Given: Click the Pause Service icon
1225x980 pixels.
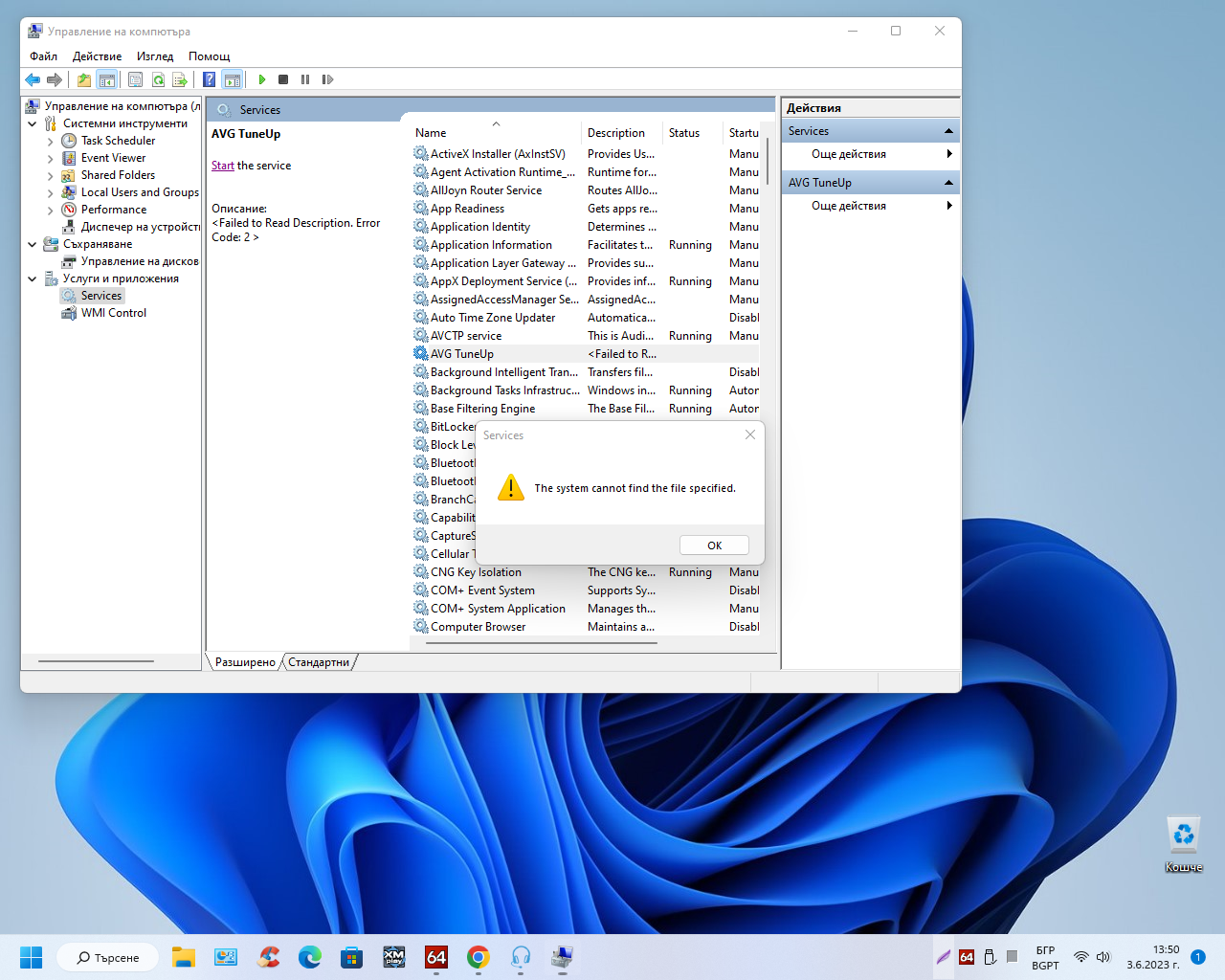Looking at the screenshot, I should point(305,79).
